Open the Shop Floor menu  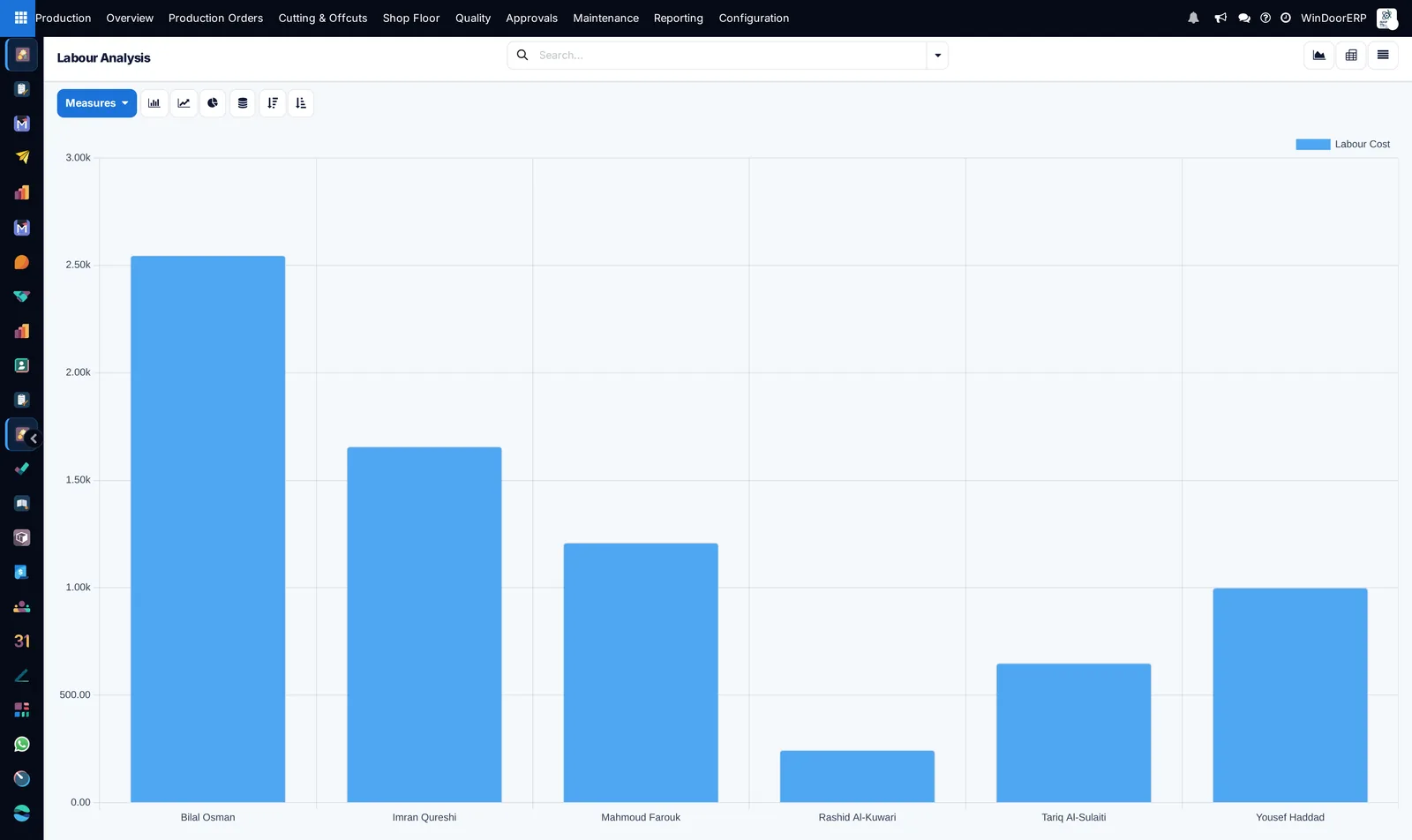click(411, 18)
